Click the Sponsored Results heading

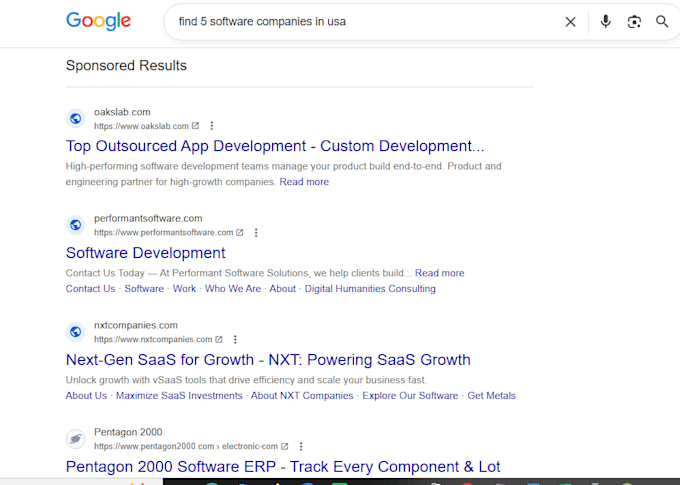click(126, 66)
